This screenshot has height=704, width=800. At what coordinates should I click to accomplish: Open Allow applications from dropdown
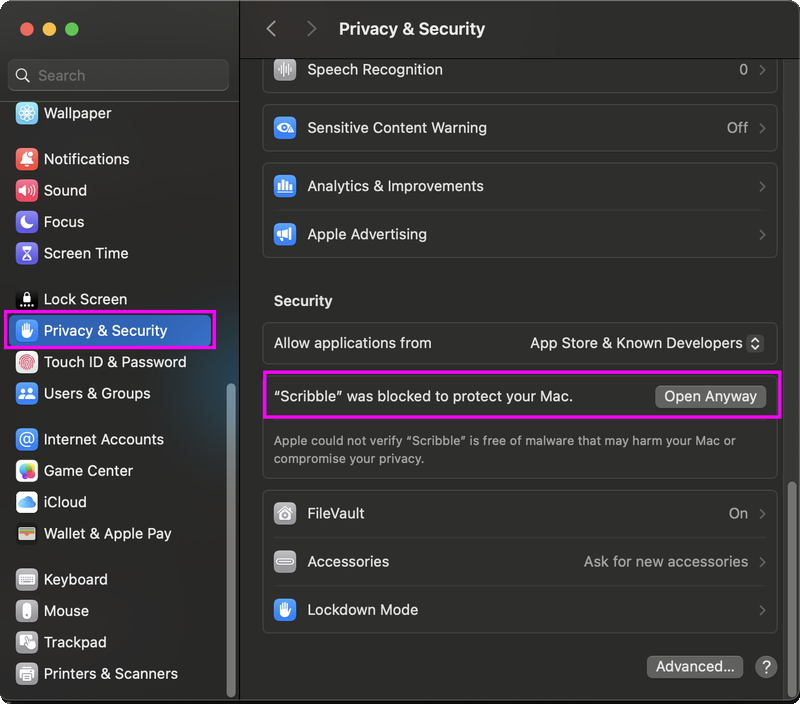coord(755,343)
